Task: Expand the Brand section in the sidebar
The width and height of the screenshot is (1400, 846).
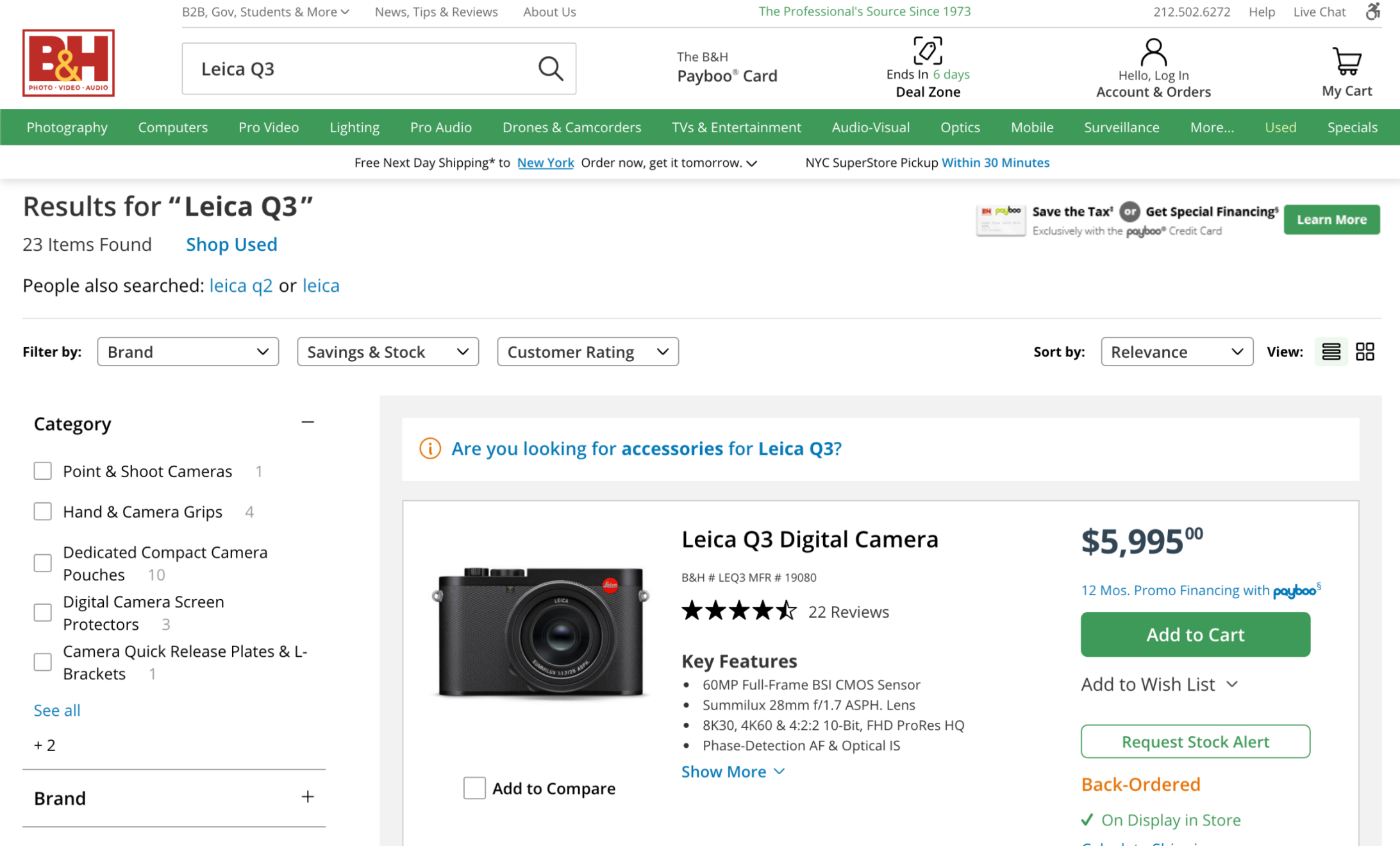Action: (x=308, y=797)
